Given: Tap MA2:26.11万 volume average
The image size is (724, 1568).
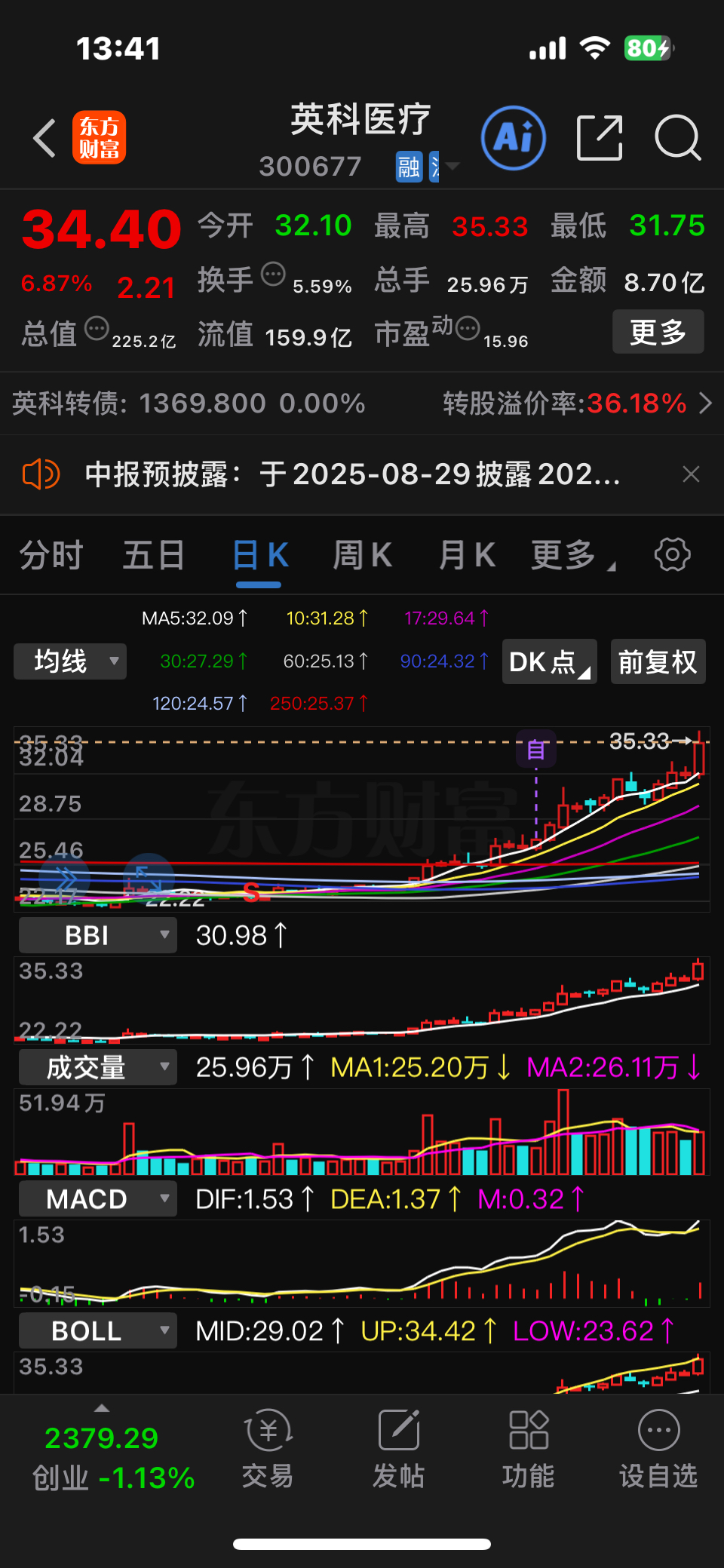Looking at the screenshot, I should pos(614,1067).
